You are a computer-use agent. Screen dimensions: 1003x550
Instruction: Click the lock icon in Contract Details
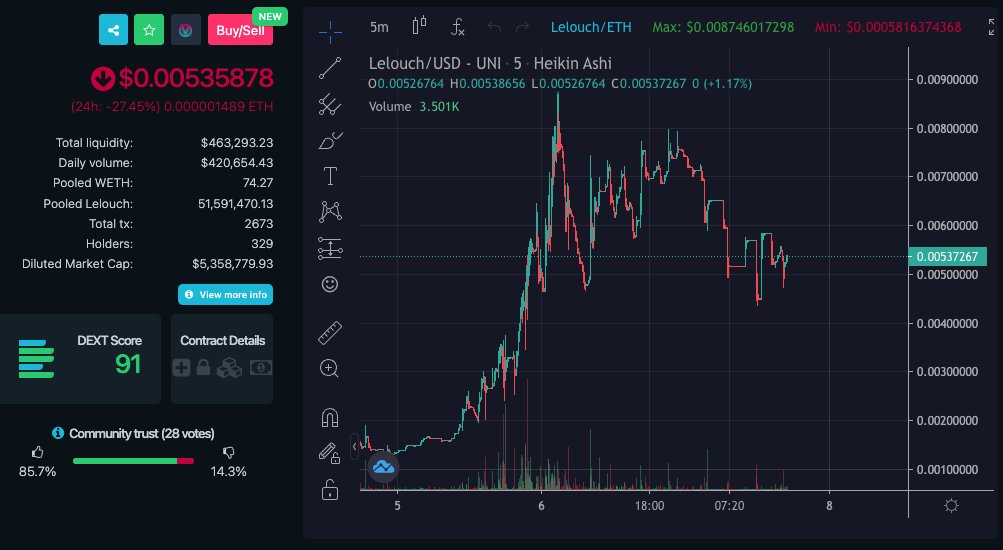[x=203, y=368]
